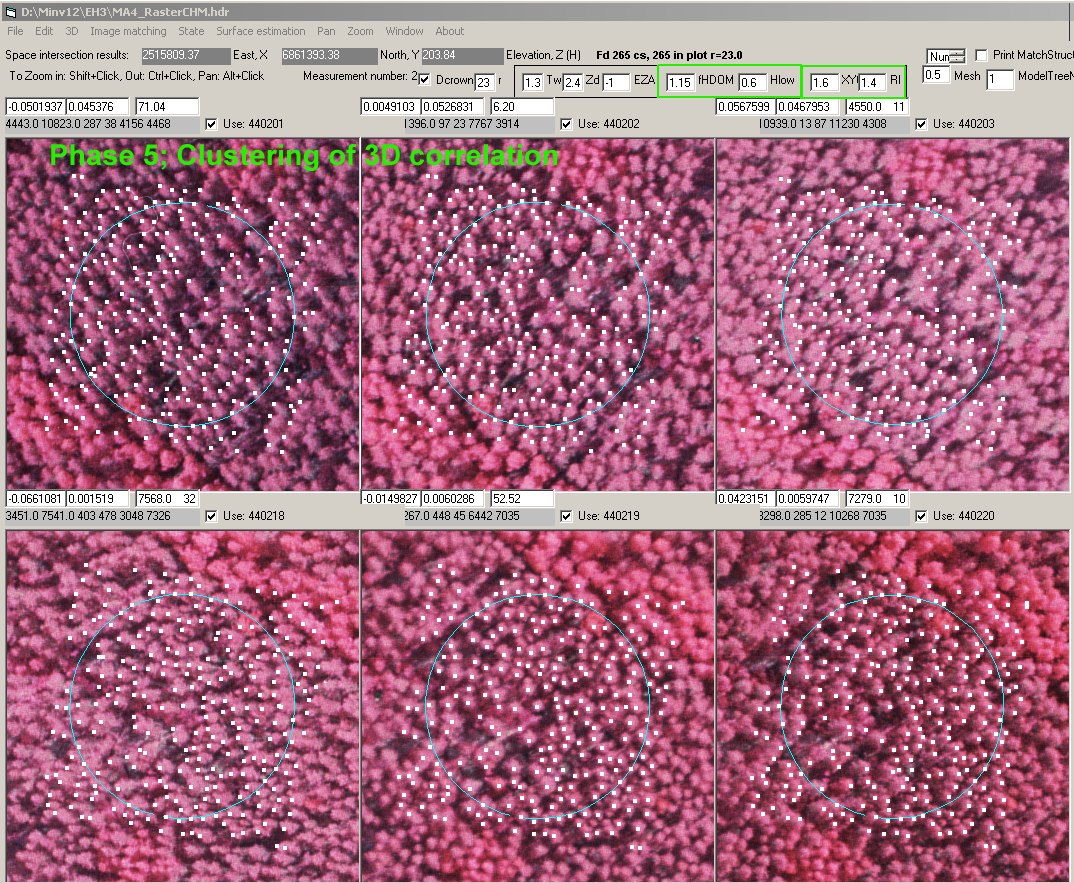Open the Image matching menu
1074x883 pixels.
(x=128, y=31)
